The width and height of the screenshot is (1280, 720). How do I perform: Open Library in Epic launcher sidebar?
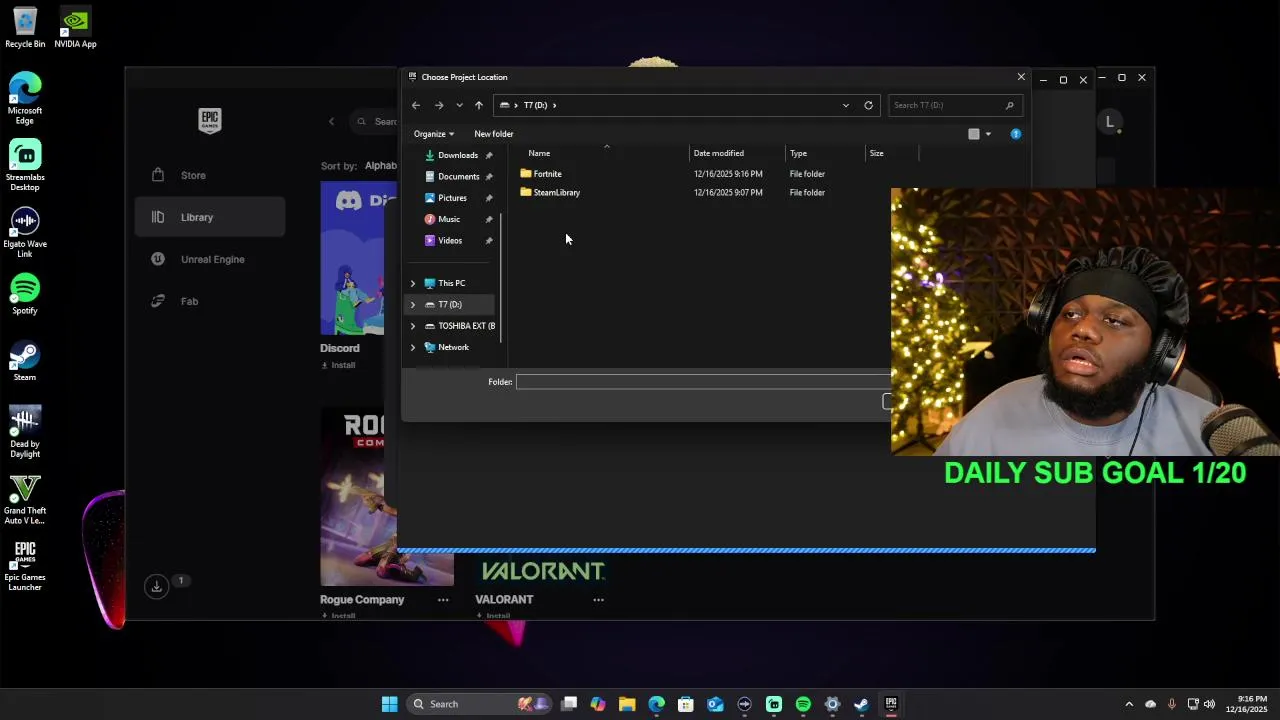[x=210, y=217]
